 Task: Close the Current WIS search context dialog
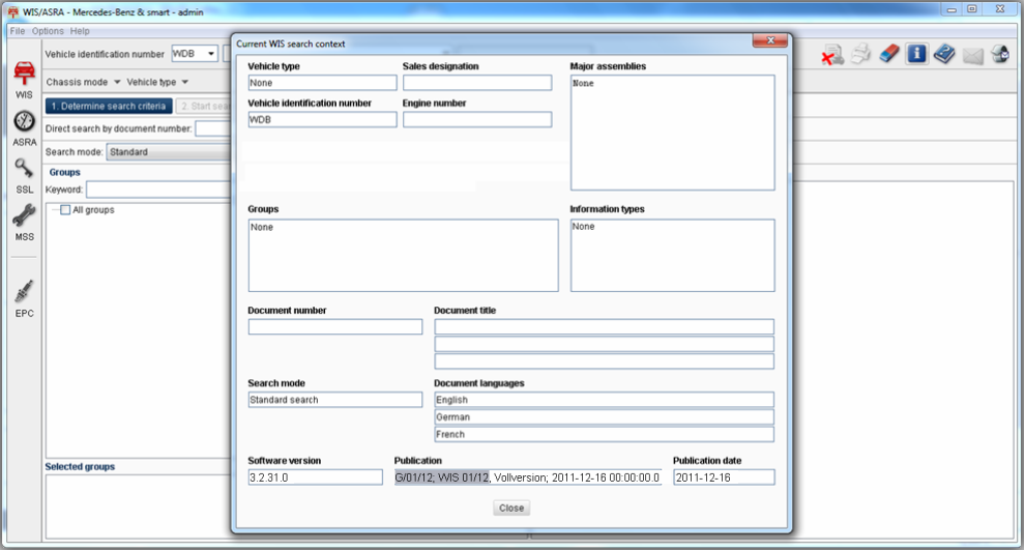tap(770, 40)
